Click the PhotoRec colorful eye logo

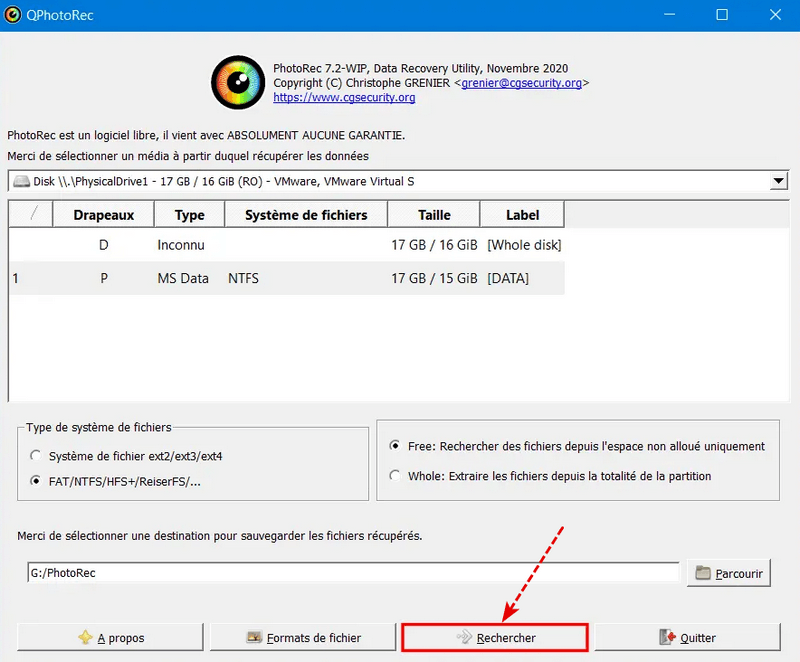point(237,82)
